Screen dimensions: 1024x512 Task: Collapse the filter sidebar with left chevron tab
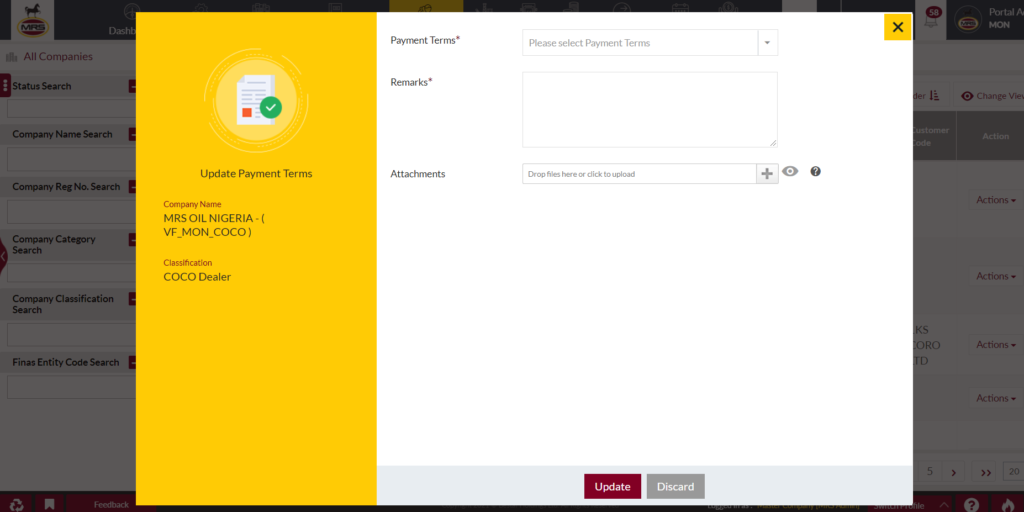pos(3,257)
